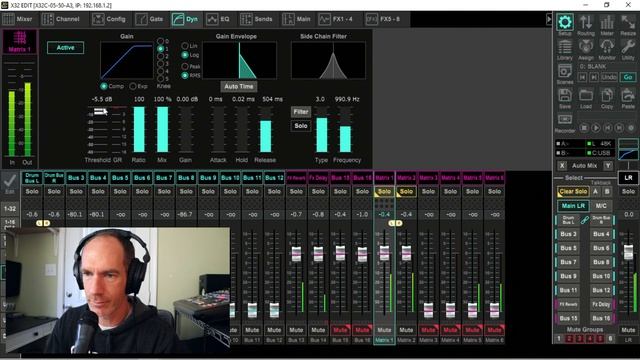Image resolution: width=640 pixels, height=360 pixels.
Task: Open the Monitor headphones icon
Action: click(x=607, y=47)
